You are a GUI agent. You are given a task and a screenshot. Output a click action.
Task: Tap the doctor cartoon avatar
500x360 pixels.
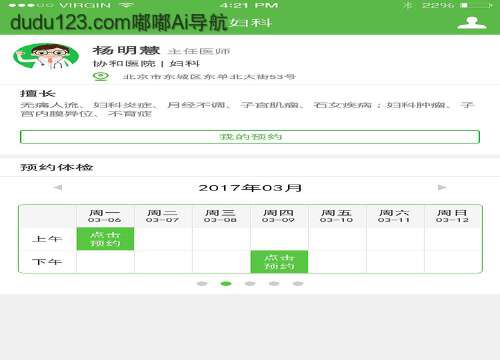[46, 56]
